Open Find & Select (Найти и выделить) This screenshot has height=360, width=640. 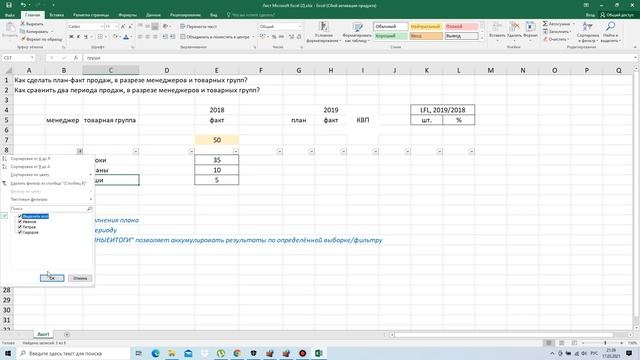[610, 32]
